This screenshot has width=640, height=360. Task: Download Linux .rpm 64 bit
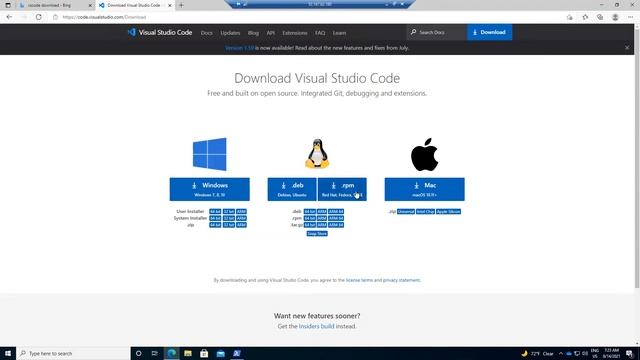tap(310, 218)
